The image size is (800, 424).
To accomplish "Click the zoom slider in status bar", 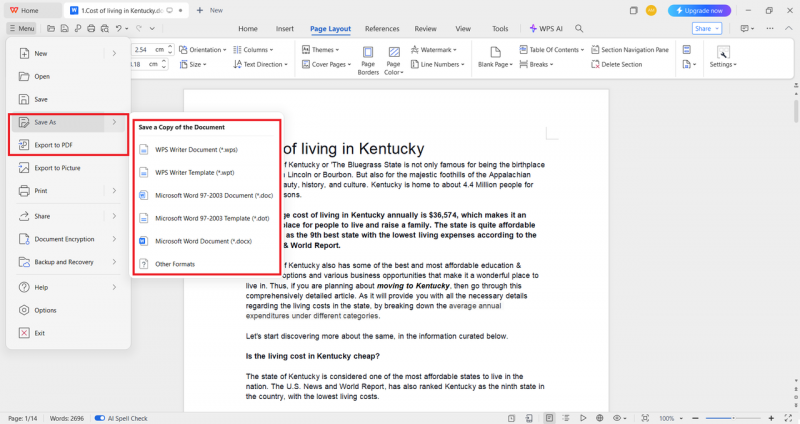I will tap(732, 418).
